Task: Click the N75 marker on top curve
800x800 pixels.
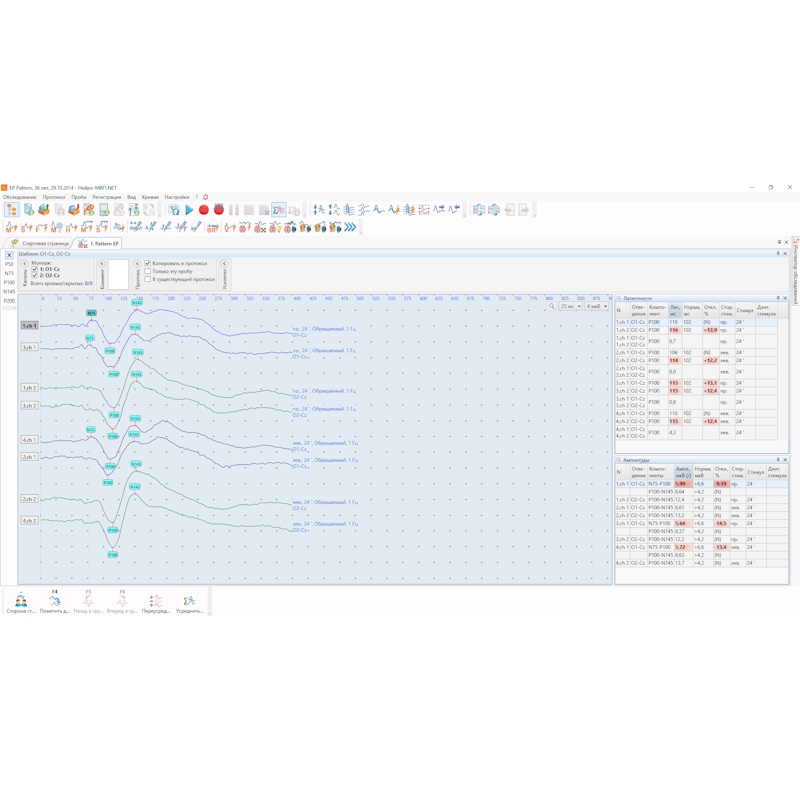Action: tap(91, 313)
